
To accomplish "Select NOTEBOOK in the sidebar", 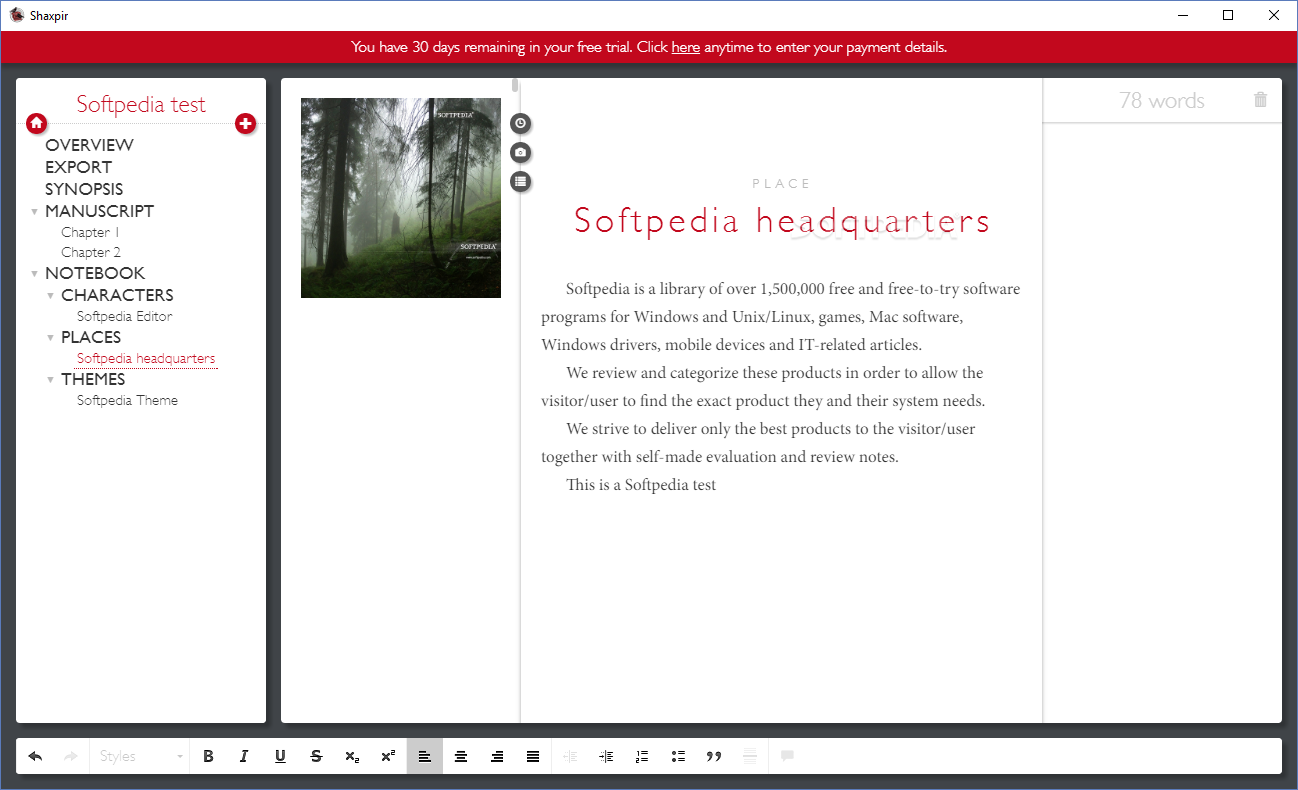I will pos(95,273).
